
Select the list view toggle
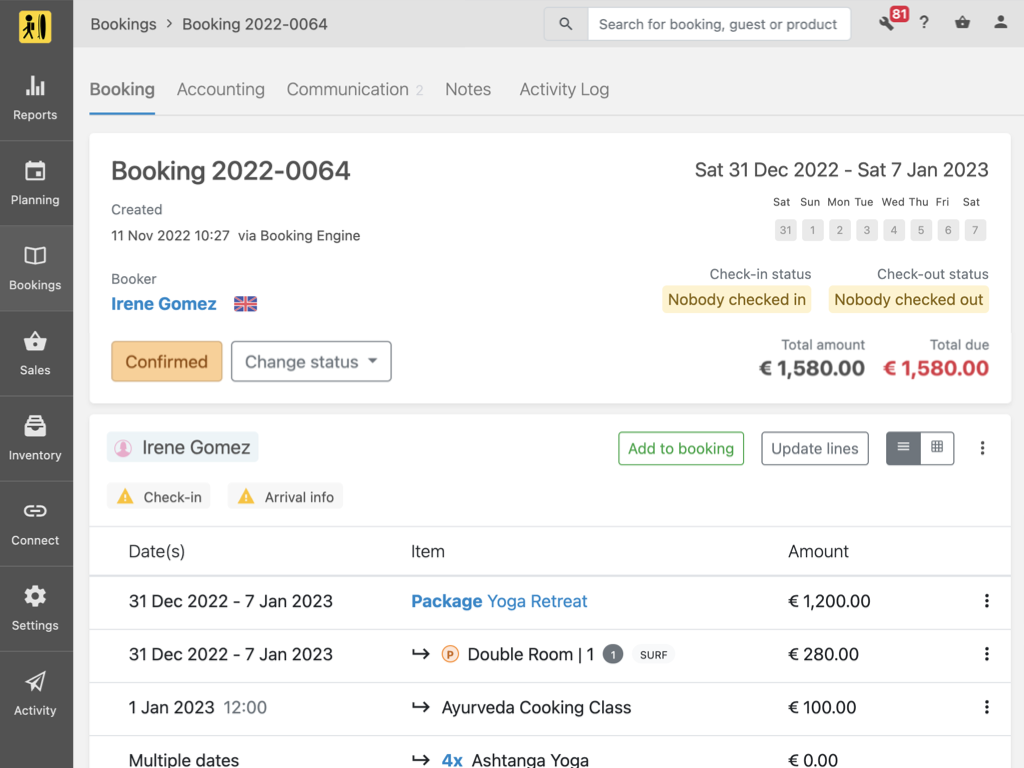pyautogui.click(x=903, y=448)
